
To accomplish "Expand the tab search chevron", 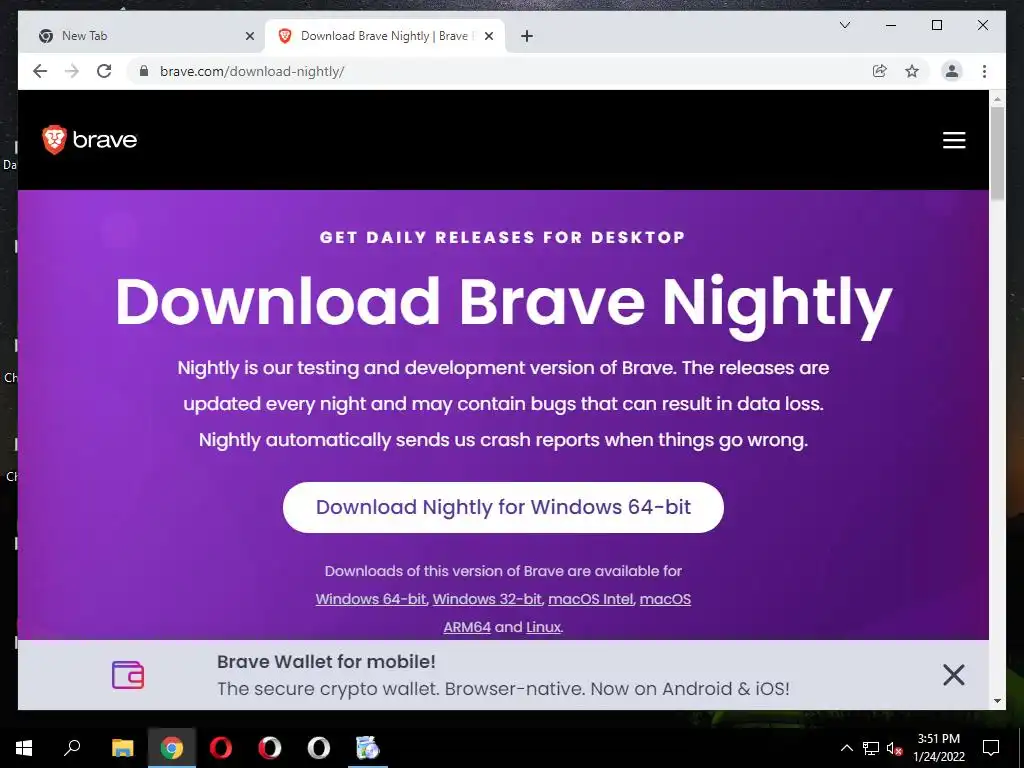I will pyautogui.click(x=844, y=25).
